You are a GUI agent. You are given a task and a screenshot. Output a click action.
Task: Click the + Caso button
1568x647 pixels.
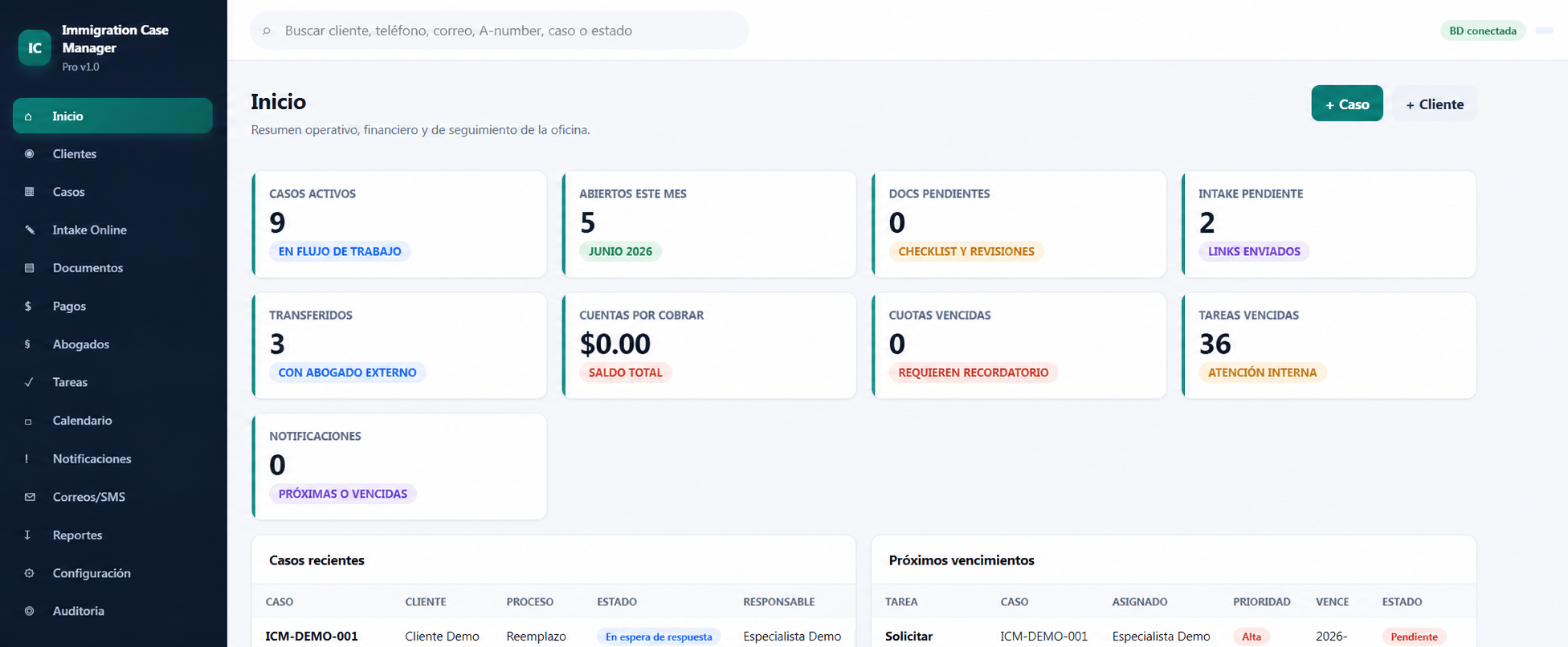(x=1347, y=104)
